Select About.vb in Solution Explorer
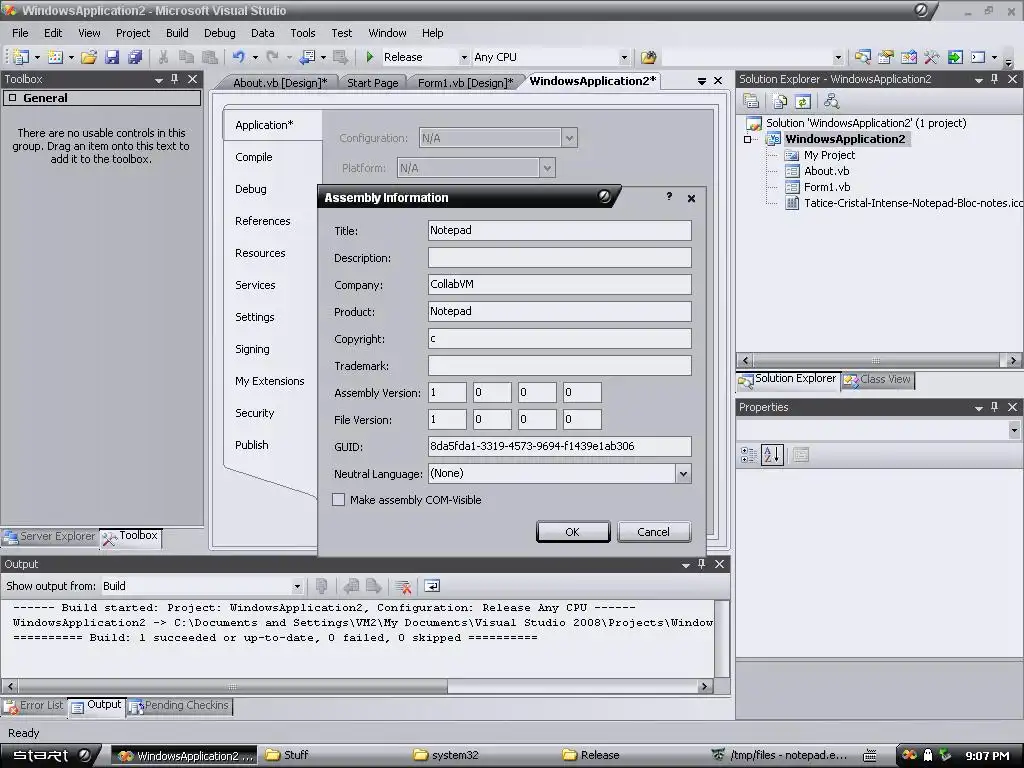Viewport: 1024px width, 768px height. click(x=826, y=171)
